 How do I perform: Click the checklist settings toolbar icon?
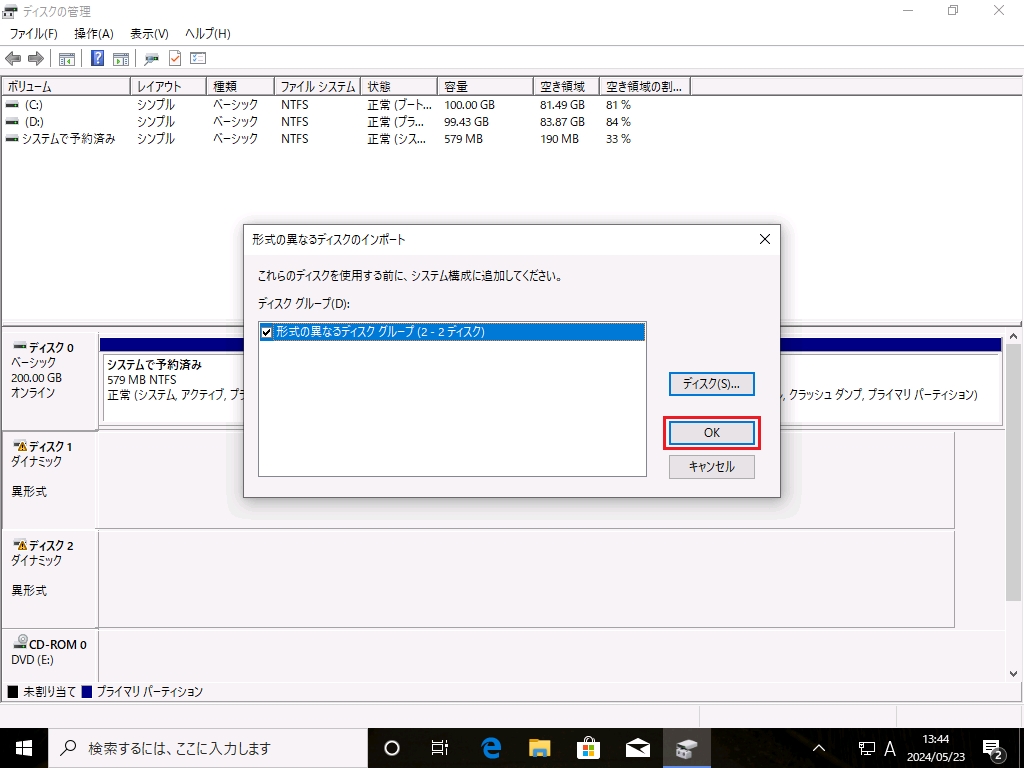click(x=198, y=58)
